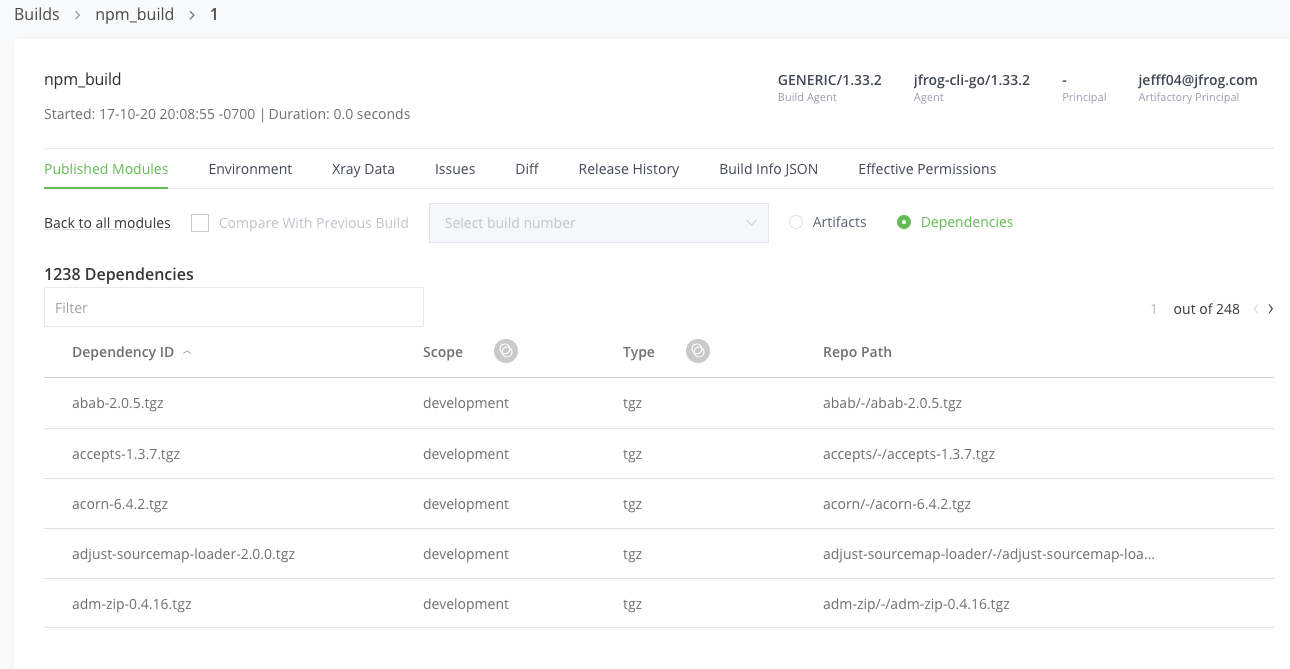Select the Dependencies radio button
The height and width of the screenshot is (669, 1290).
click(x=904, y=222)
